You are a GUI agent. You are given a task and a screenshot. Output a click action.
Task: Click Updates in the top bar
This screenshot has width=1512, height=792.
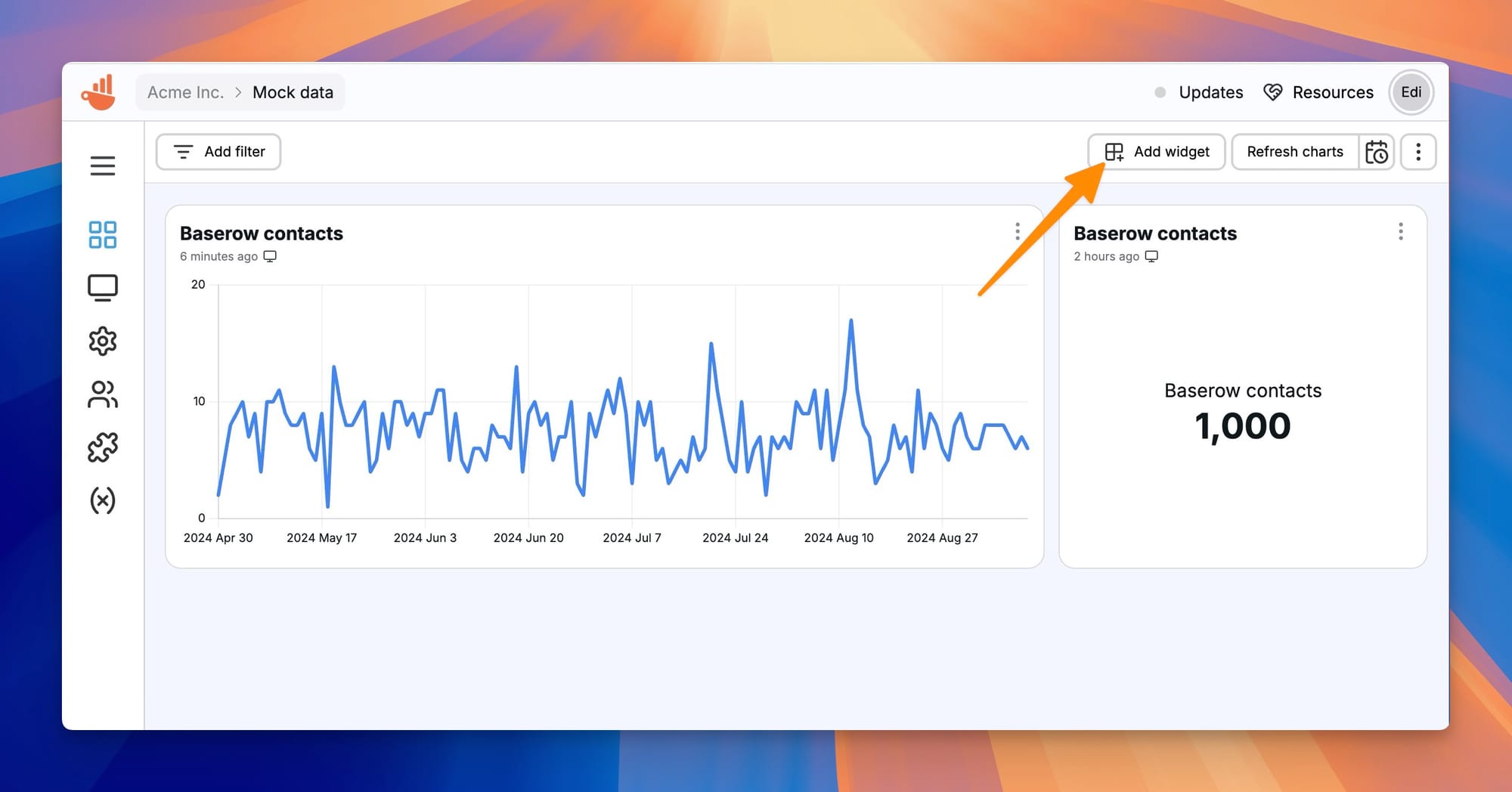(1210, 92)
